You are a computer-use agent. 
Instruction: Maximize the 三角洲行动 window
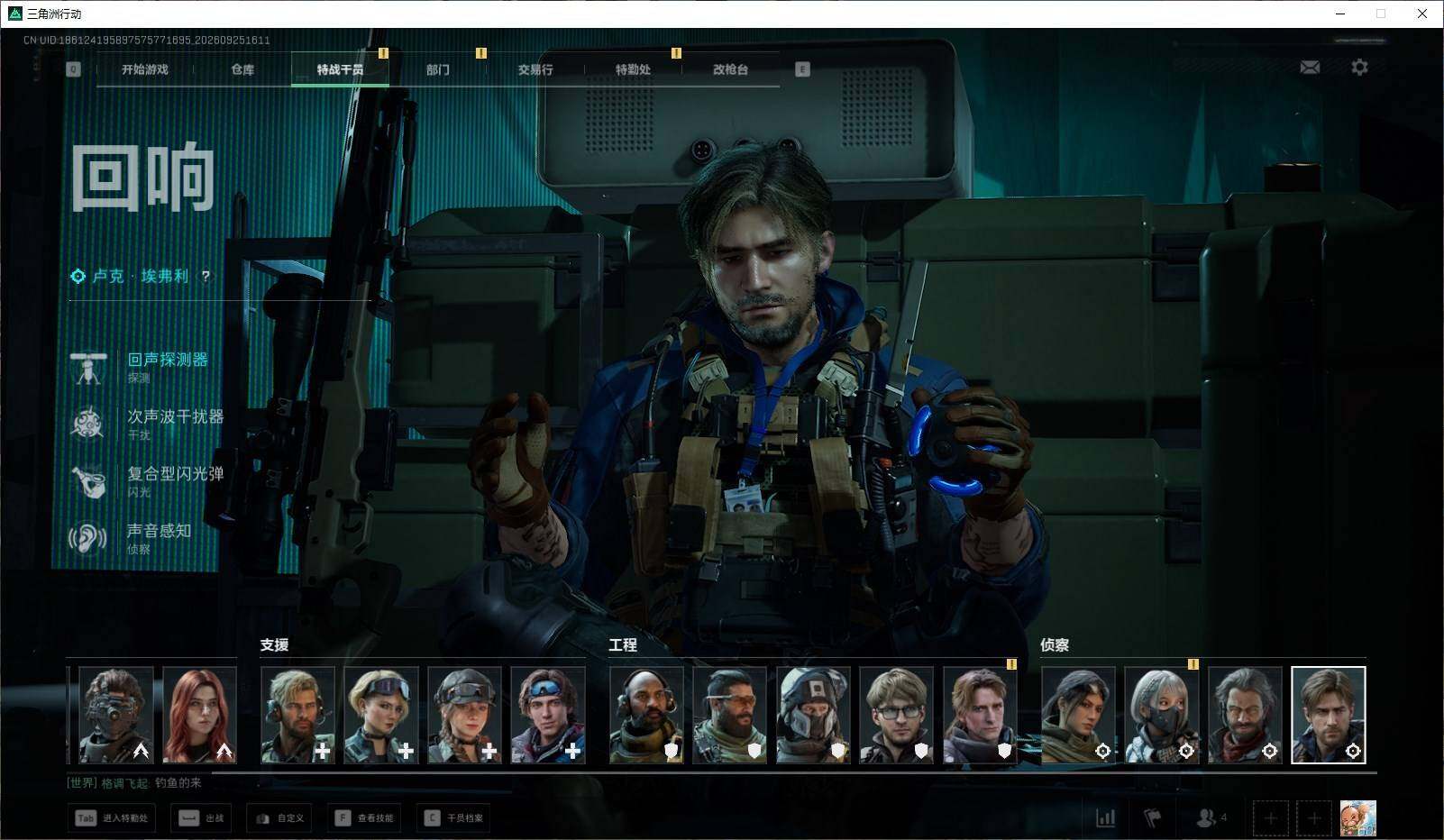[x=1381, y=14]
